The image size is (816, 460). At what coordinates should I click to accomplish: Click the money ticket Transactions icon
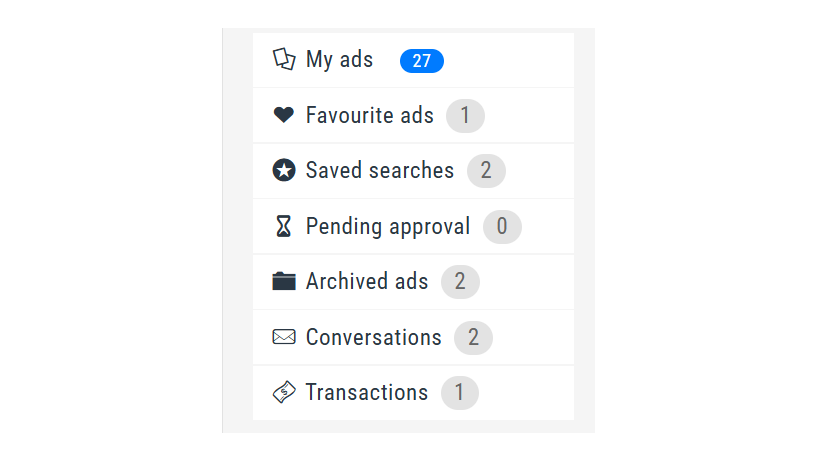[284, 392]
